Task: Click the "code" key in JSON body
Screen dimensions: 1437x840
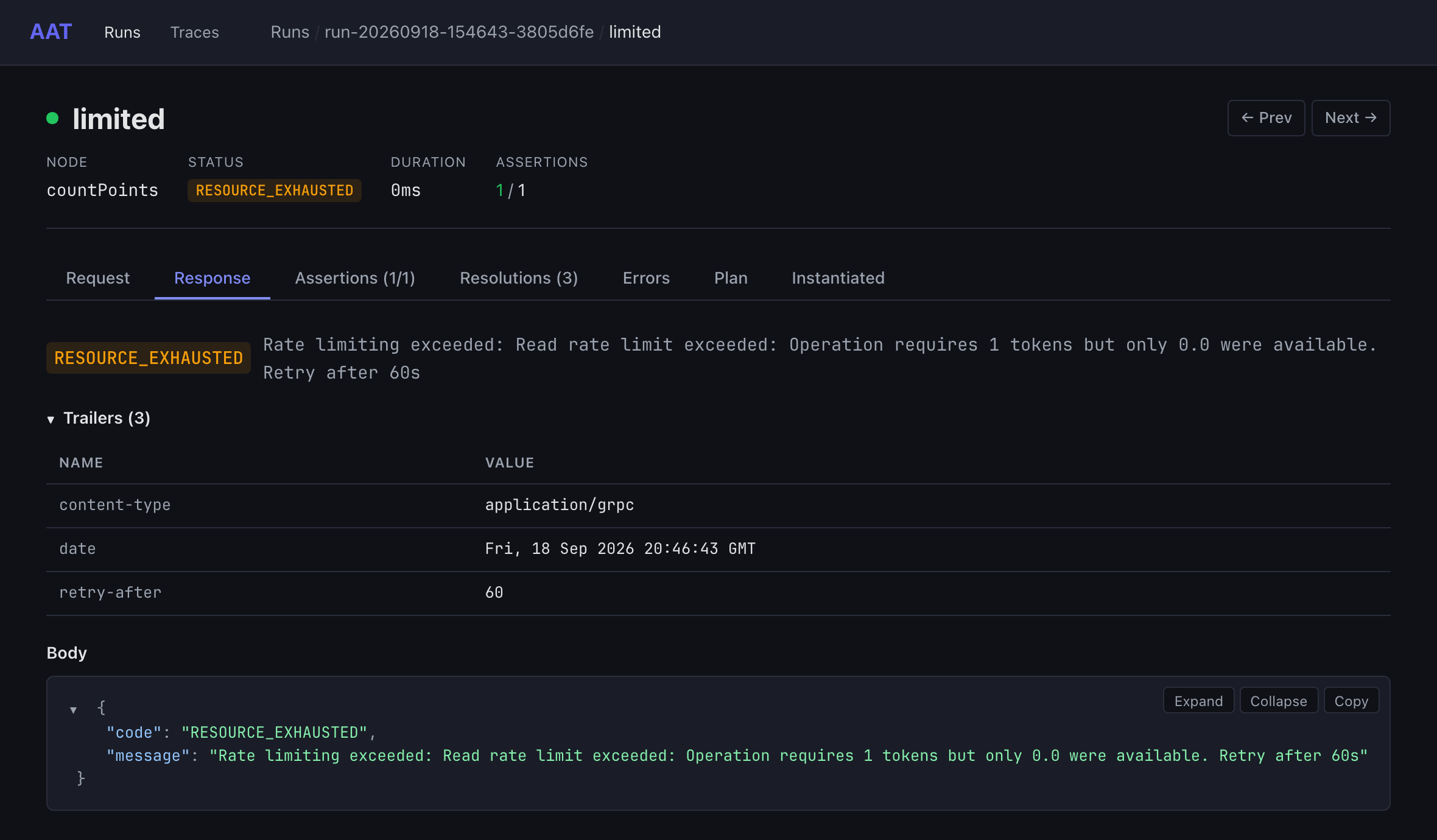Action: coord(135,732)
